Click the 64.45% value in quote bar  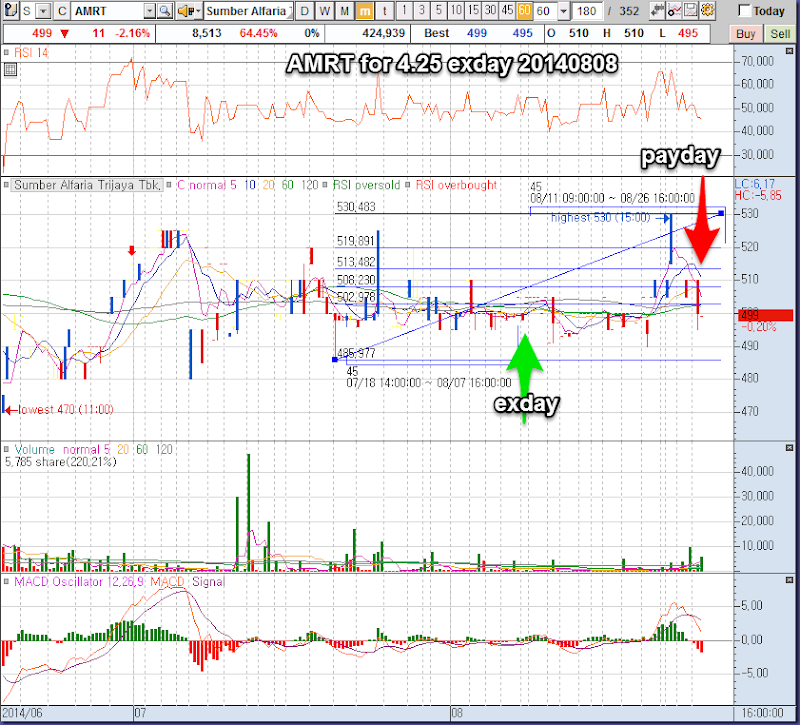(x=258, y=34)
